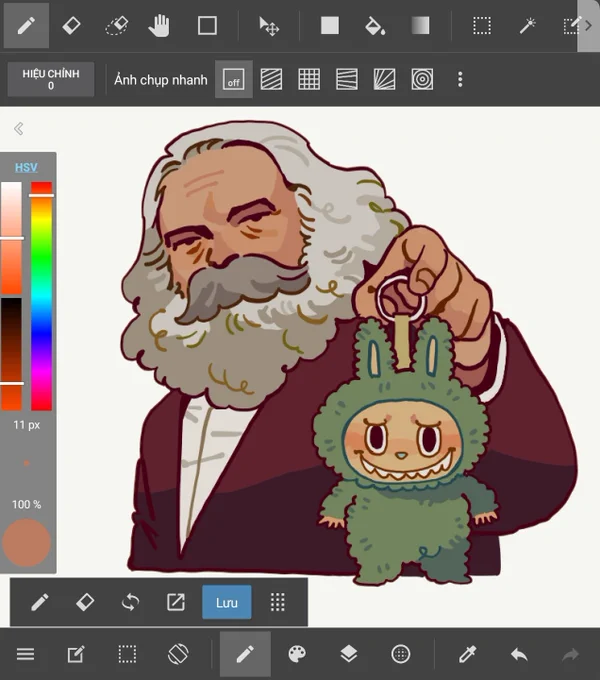This screenshot has width=600, height=680.
Task: Select the dotted Erase-selection tool
Action: pyautogui.click(x=117, y=25)
